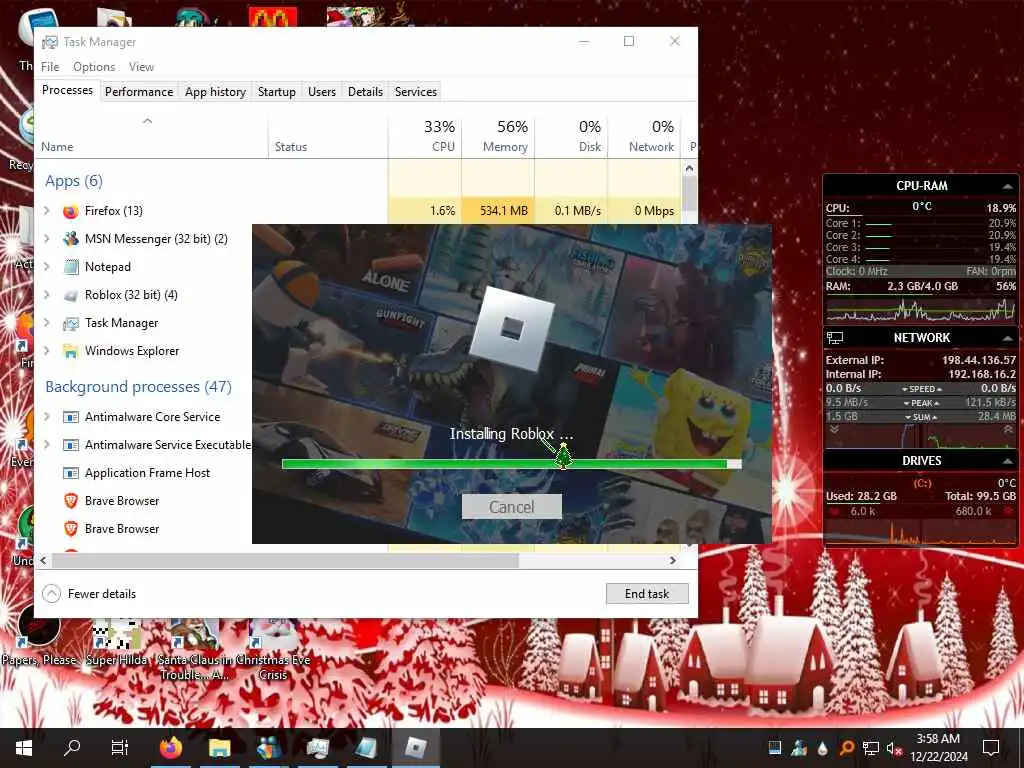Click the Background processes (47) heading
The image size is (1024, 768).
tap(138, 387)
